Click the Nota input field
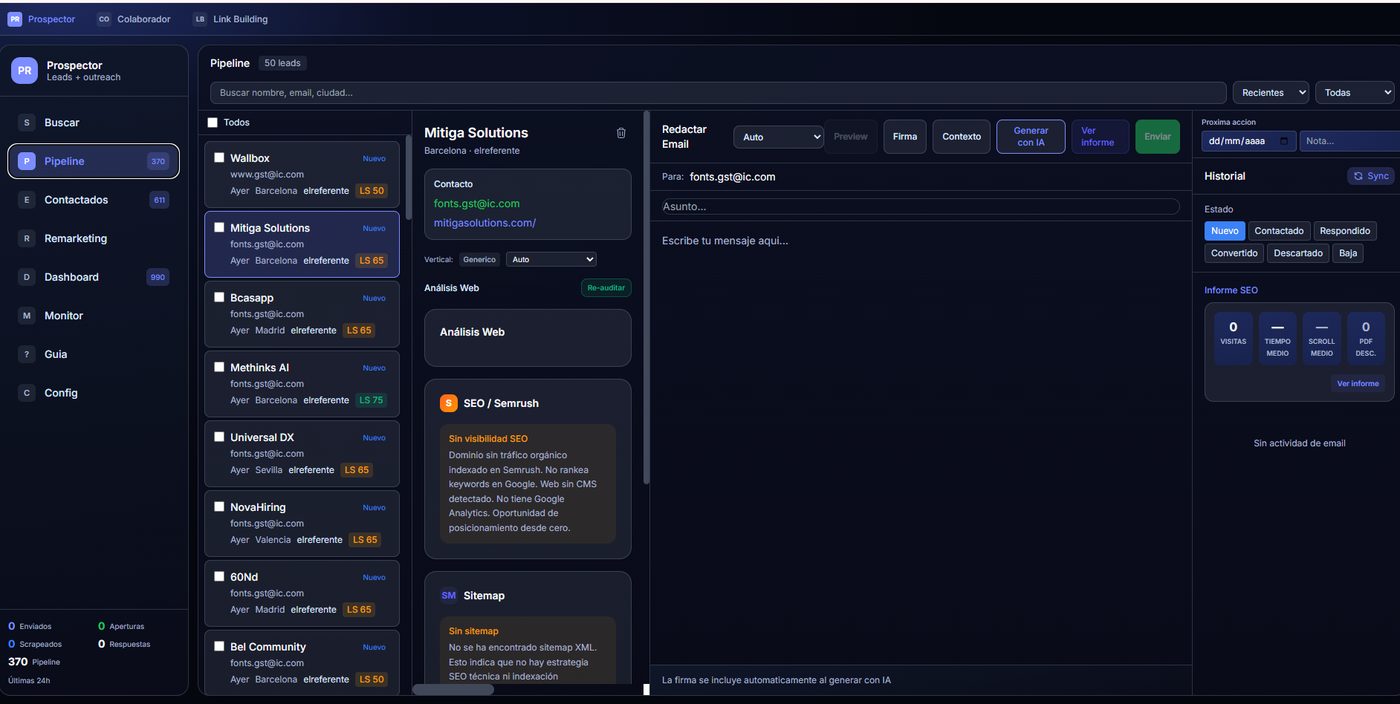Viewport: 1400px width, 704px height. pos(1350,141)
